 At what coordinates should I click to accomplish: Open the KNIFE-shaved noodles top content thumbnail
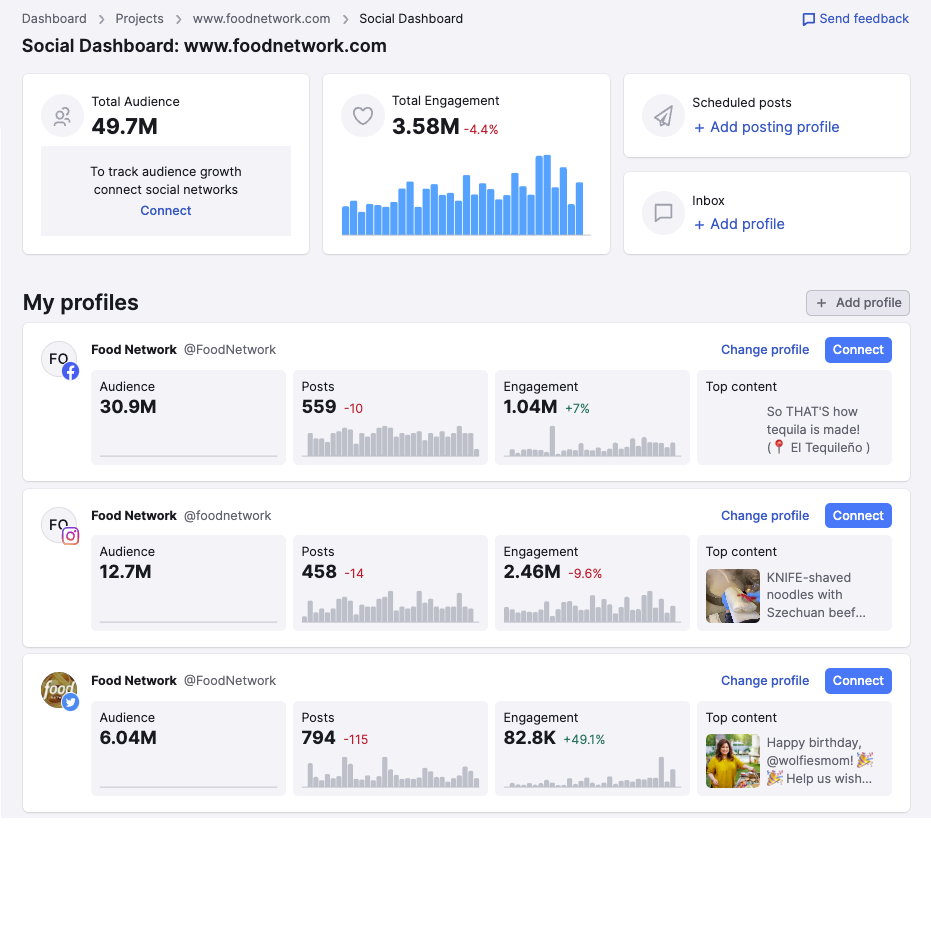click(732, 595)
